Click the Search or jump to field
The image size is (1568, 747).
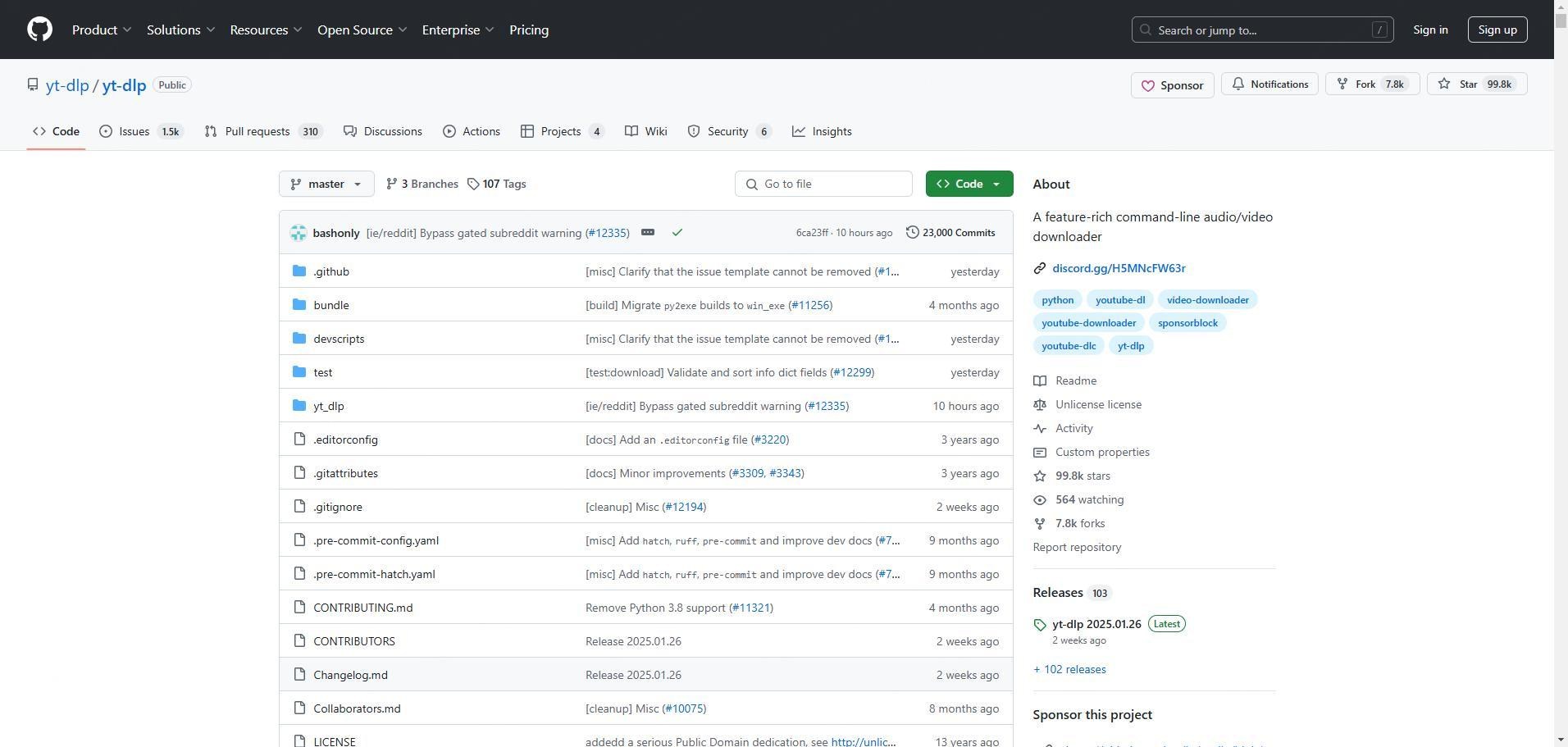tap(1262, 30)
